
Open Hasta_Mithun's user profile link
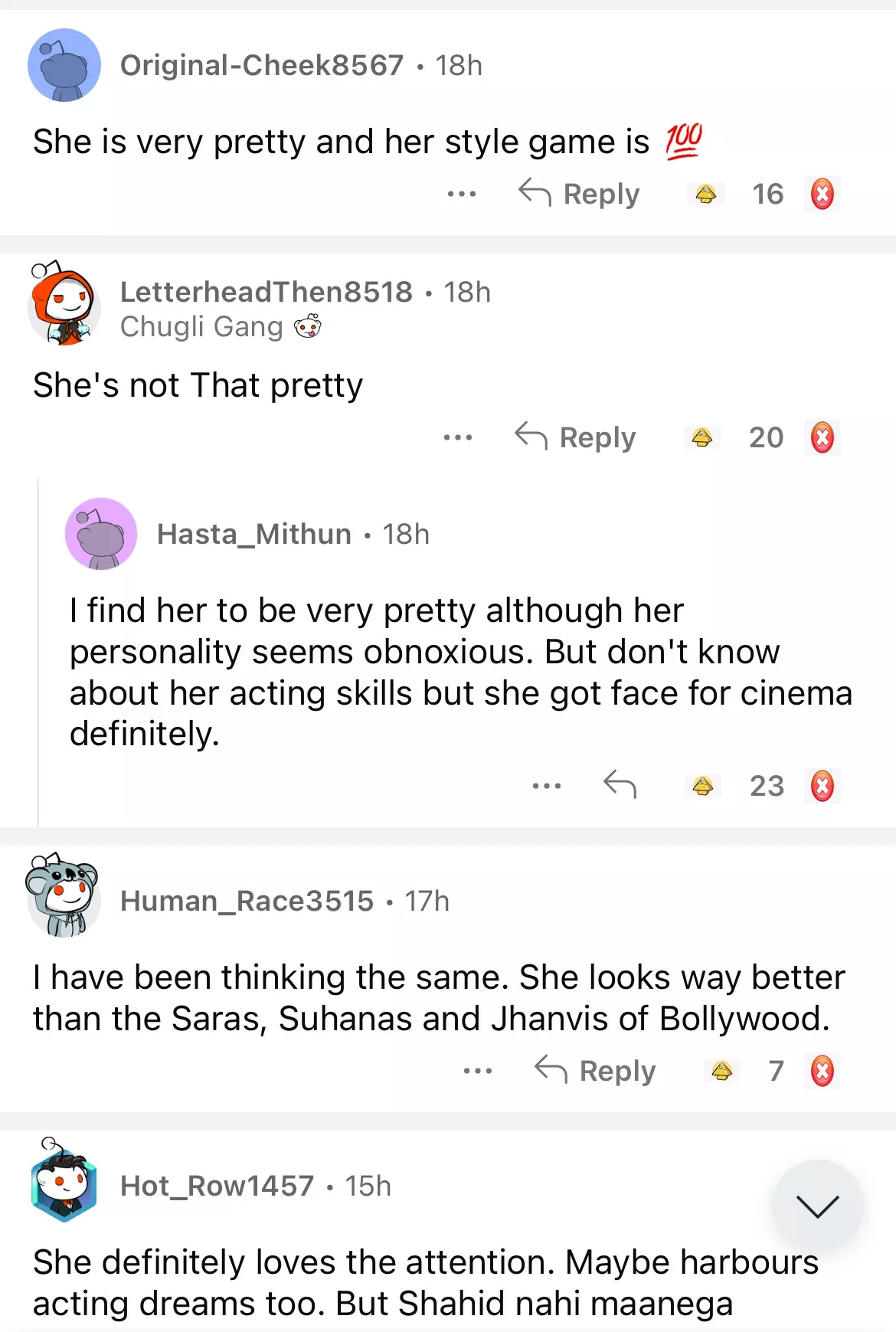coord(253,534)
